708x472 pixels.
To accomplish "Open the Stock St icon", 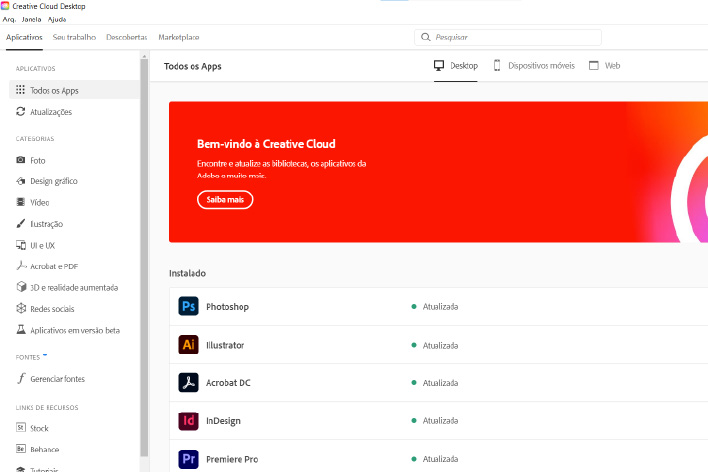I will point(21,427).
